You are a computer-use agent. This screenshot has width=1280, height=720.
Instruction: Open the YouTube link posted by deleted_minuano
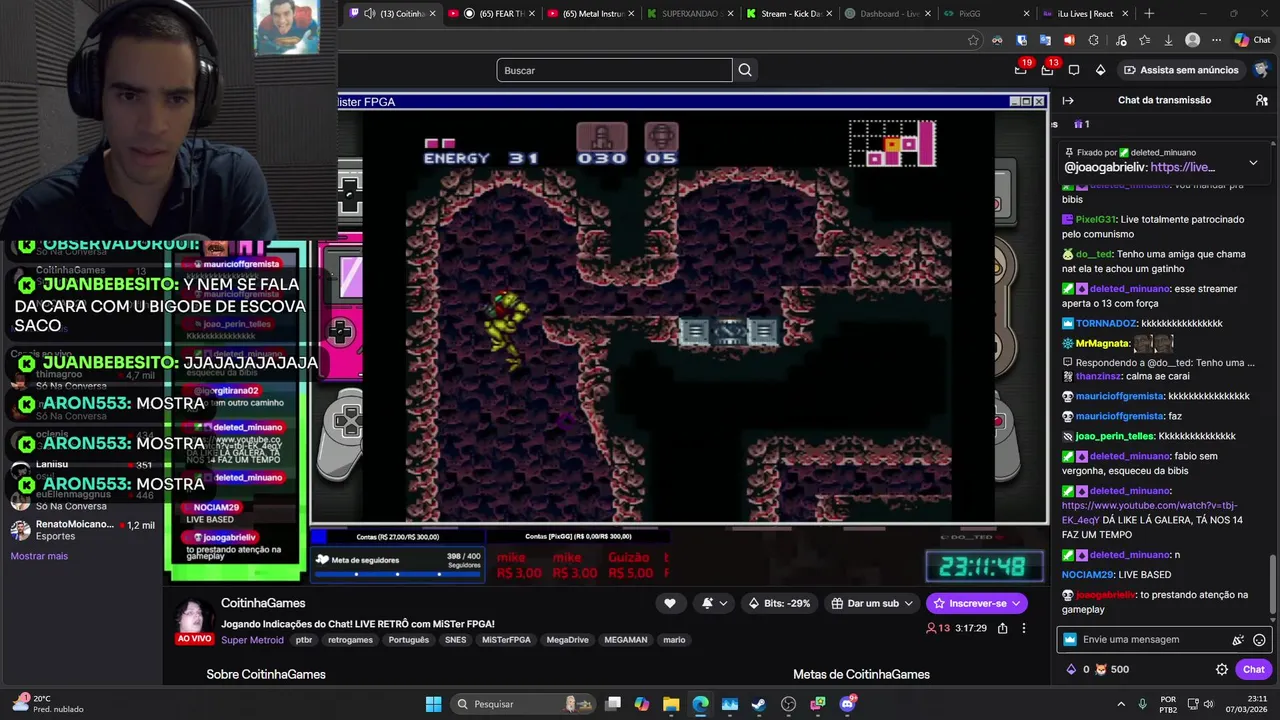tap(1152, 513)
